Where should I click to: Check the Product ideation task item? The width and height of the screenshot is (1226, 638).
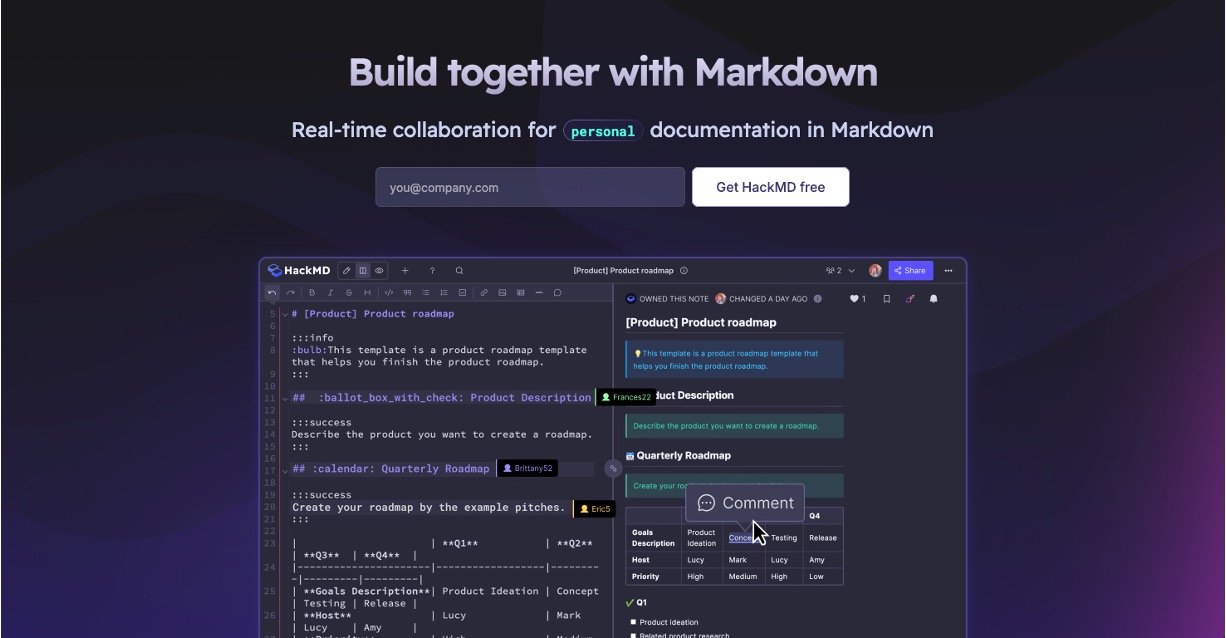pyautogui.click(x=634, y=621)
